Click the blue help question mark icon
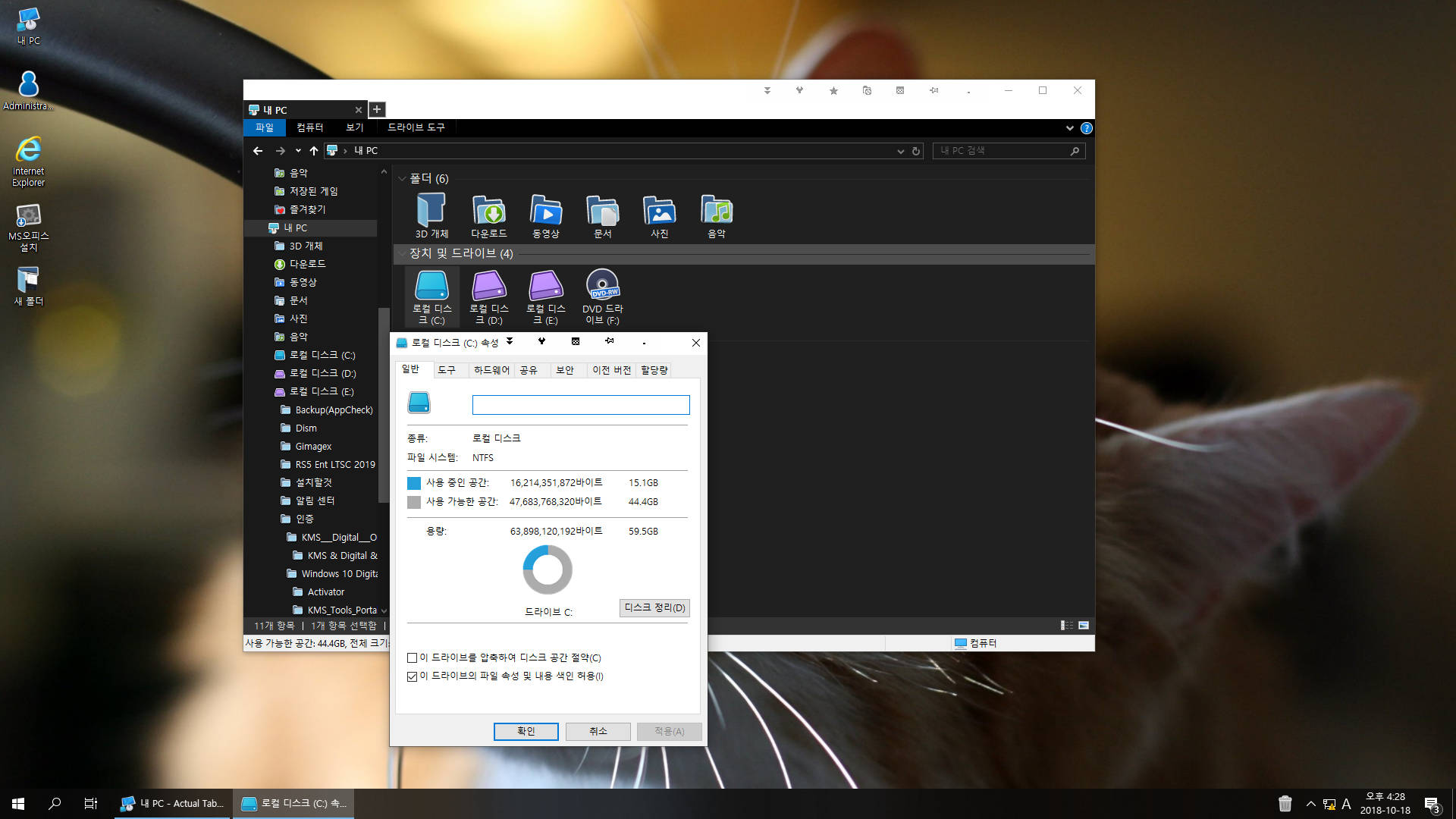 (x=1086, y=128)
